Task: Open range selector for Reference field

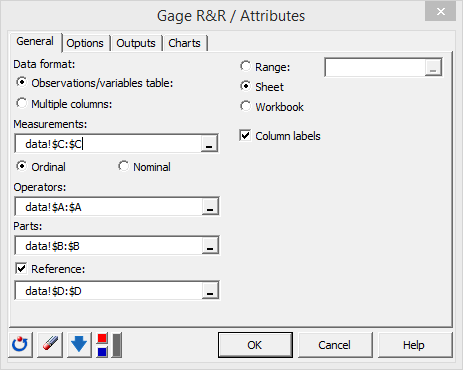Action: coord(210,291)
